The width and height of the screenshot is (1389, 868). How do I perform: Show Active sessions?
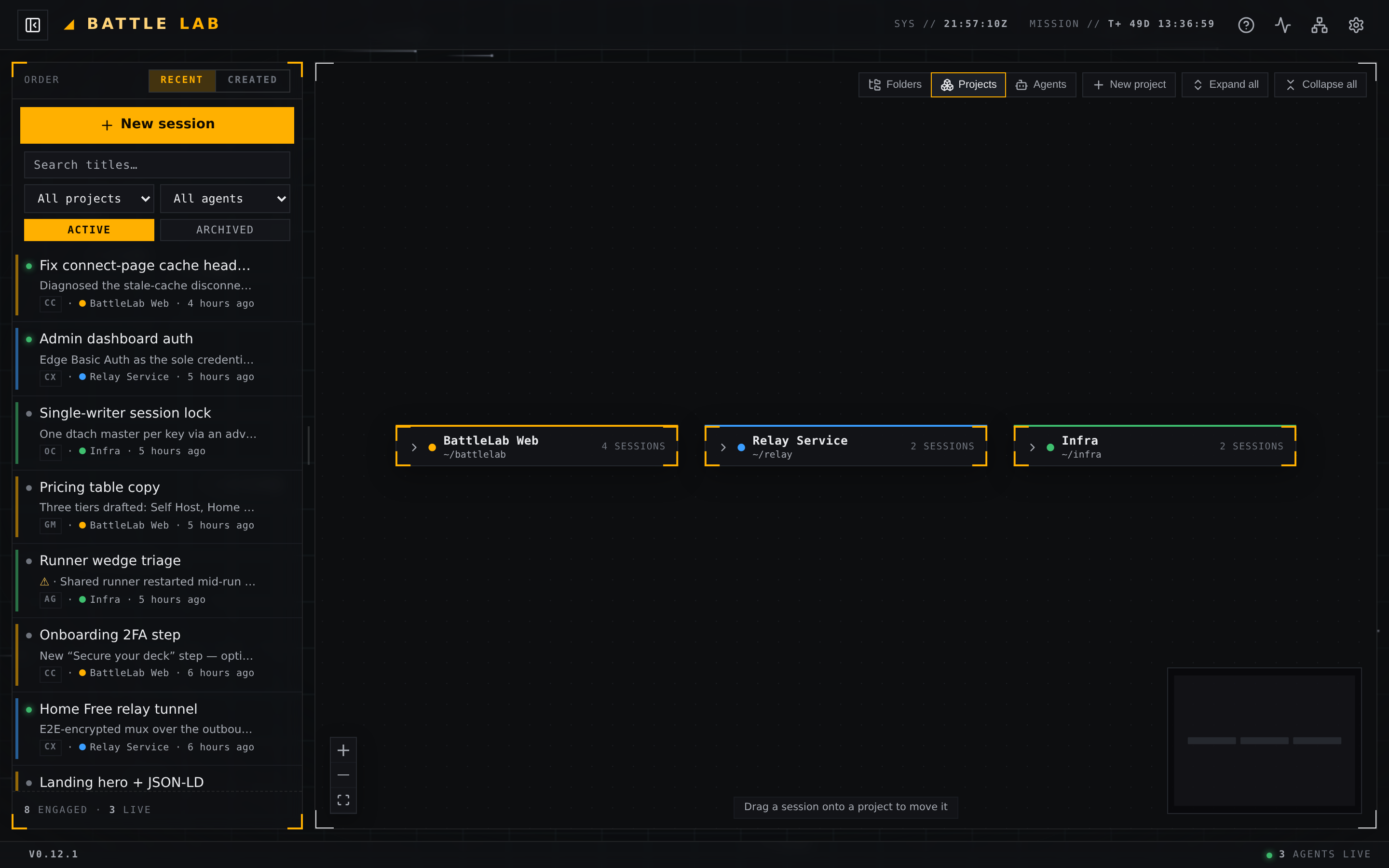(x=89, y=230)
